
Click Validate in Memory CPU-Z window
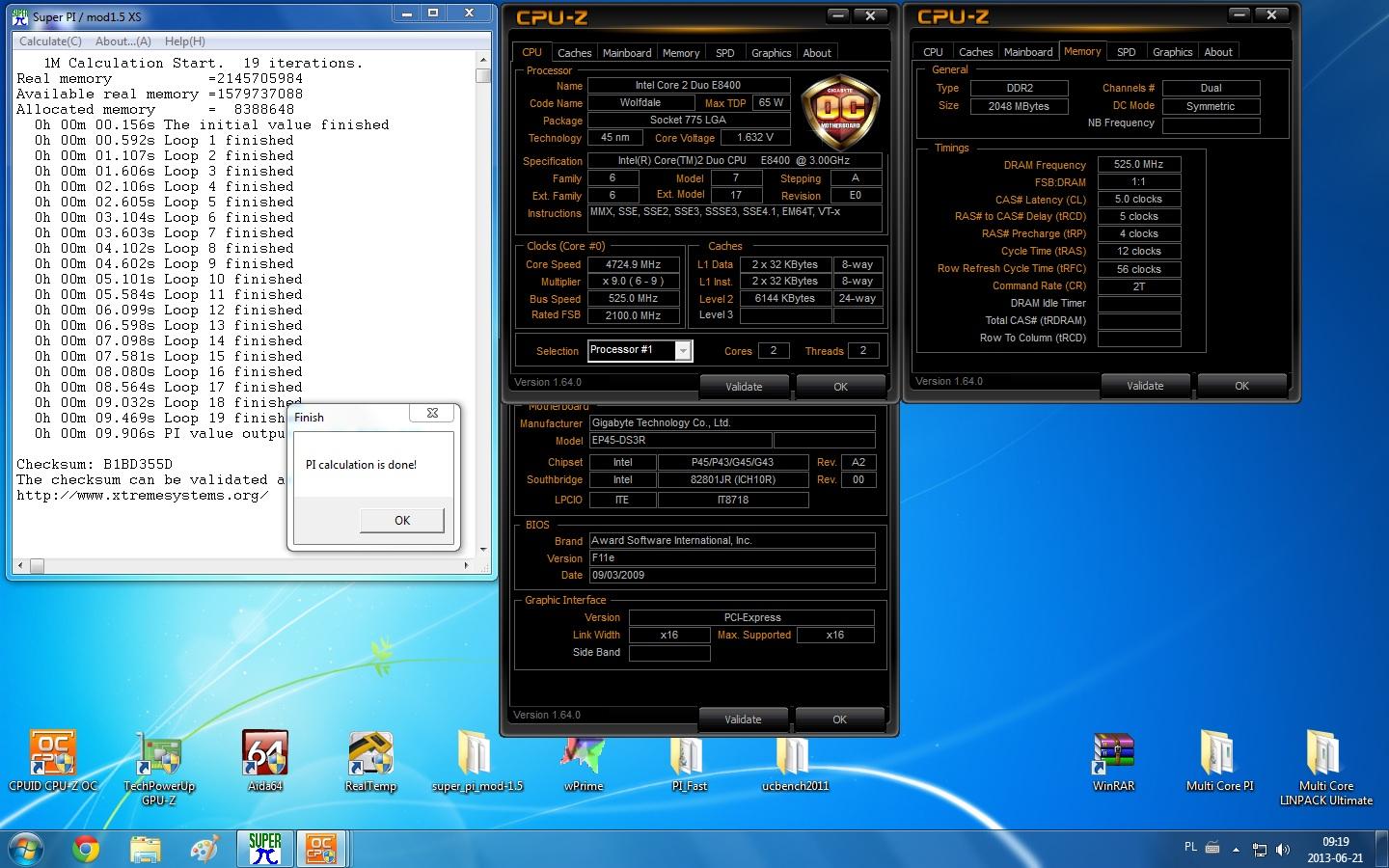[x=1145, y=385]
